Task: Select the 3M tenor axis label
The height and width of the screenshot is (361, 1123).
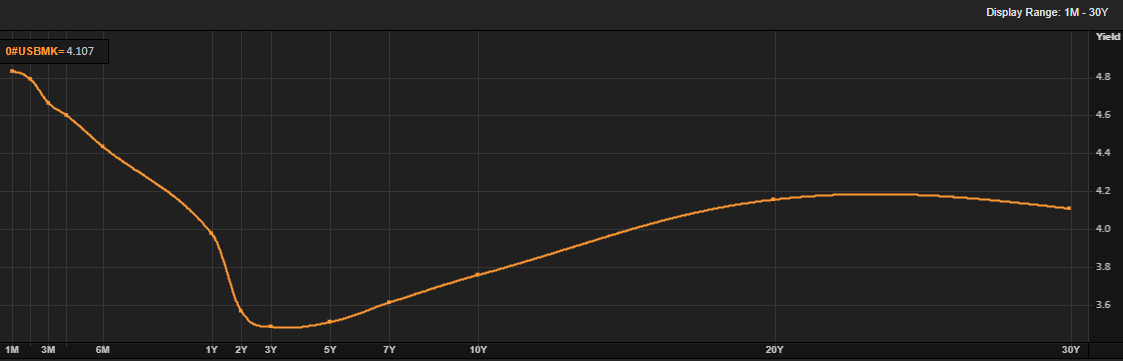Action: click(x=48, y=350)
